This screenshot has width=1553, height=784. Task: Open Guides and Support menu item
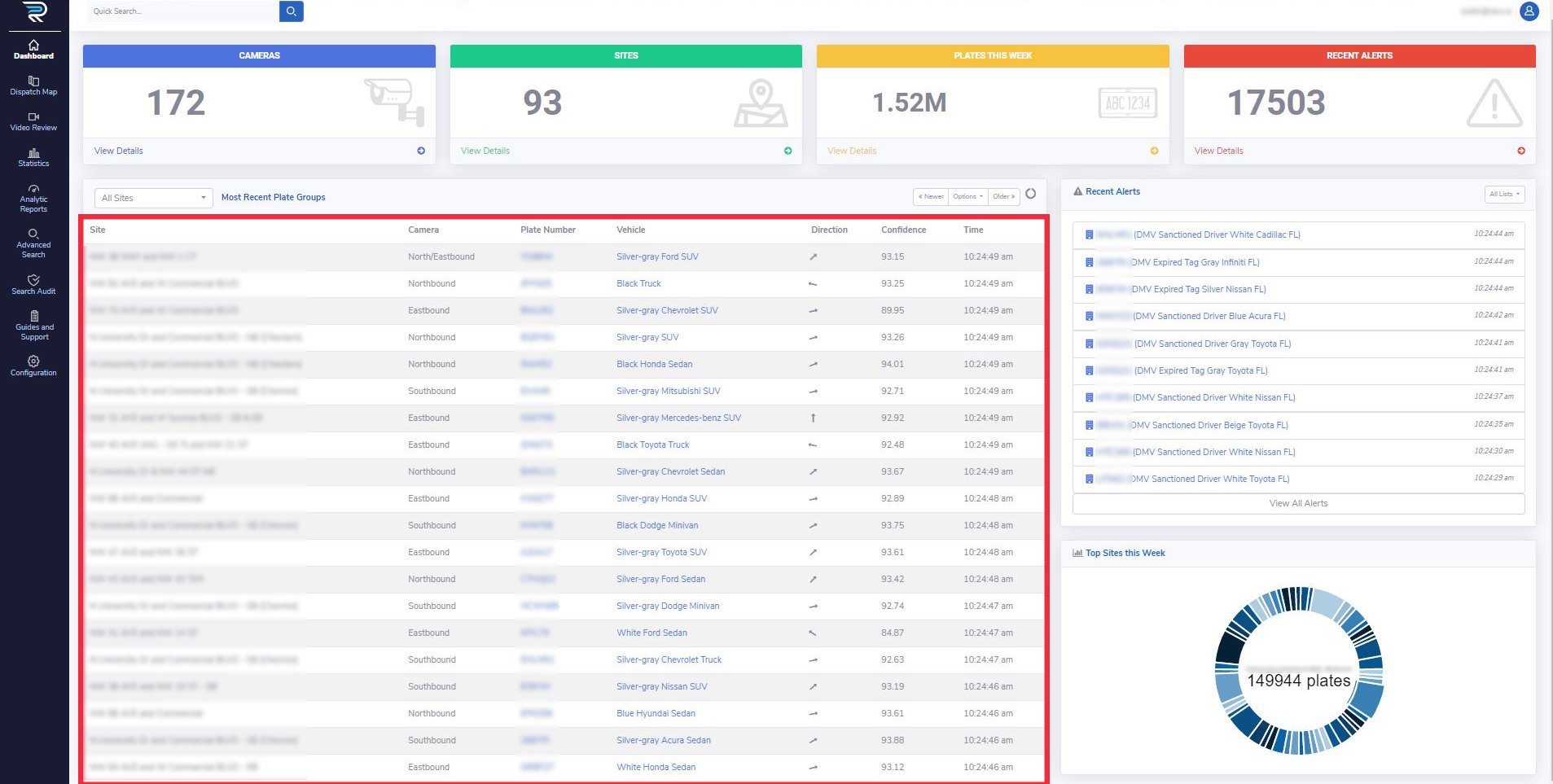pos(33,326)
